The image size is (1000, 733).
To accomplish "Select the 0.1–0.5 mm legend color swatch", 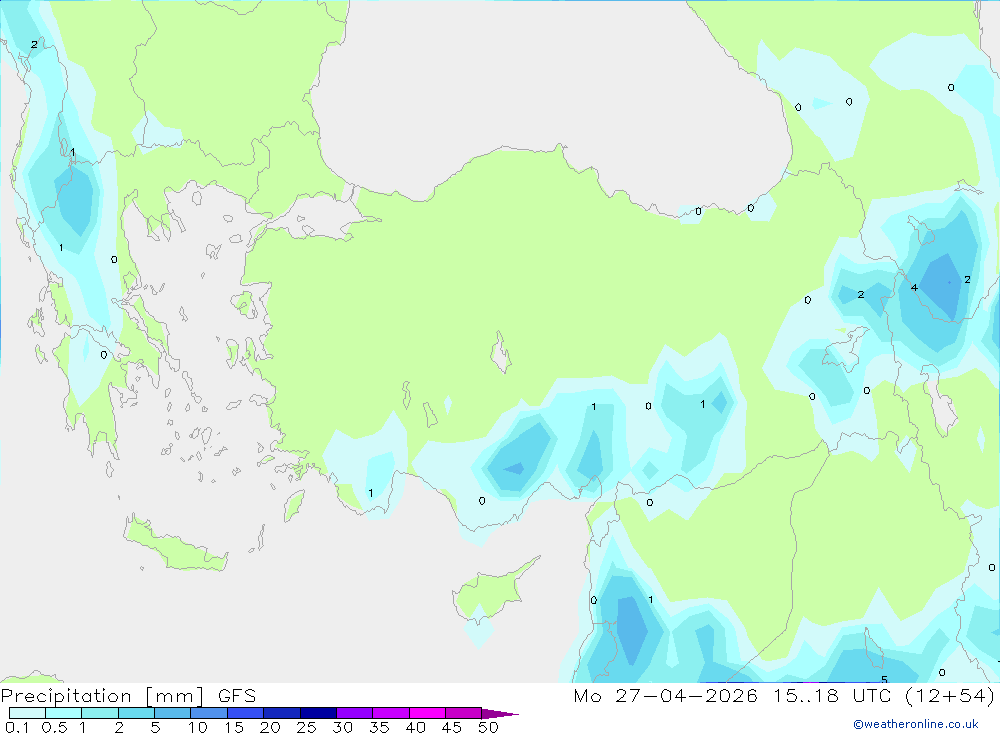I will tap(27, 713).
